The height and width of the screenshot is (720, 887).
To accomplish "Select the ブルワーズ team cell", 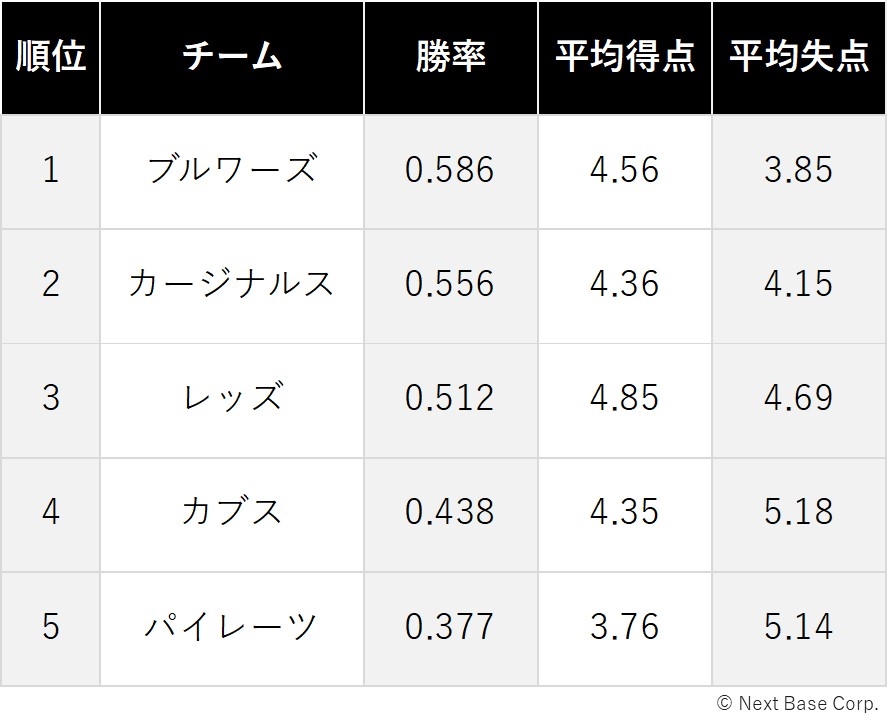I will pos(232,172).
